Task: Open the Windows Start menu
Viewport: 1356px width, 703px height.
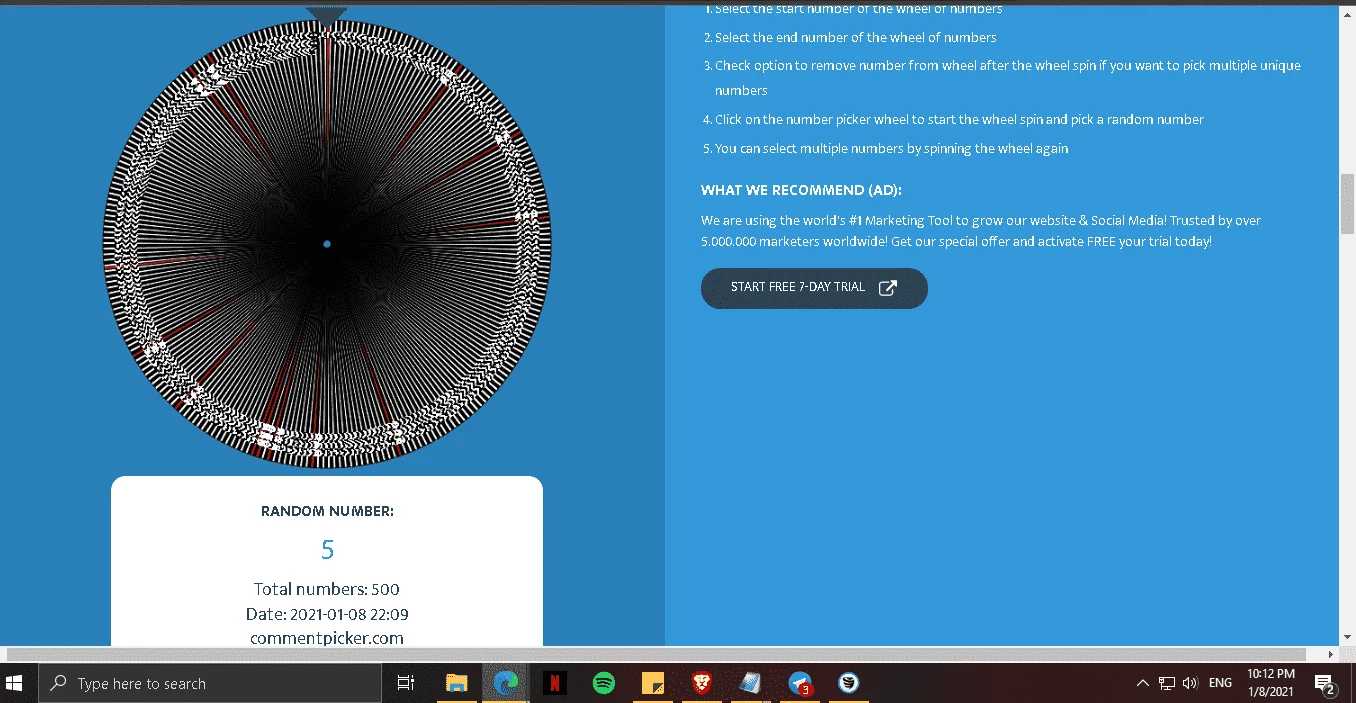Action: [x=15, y=683]
